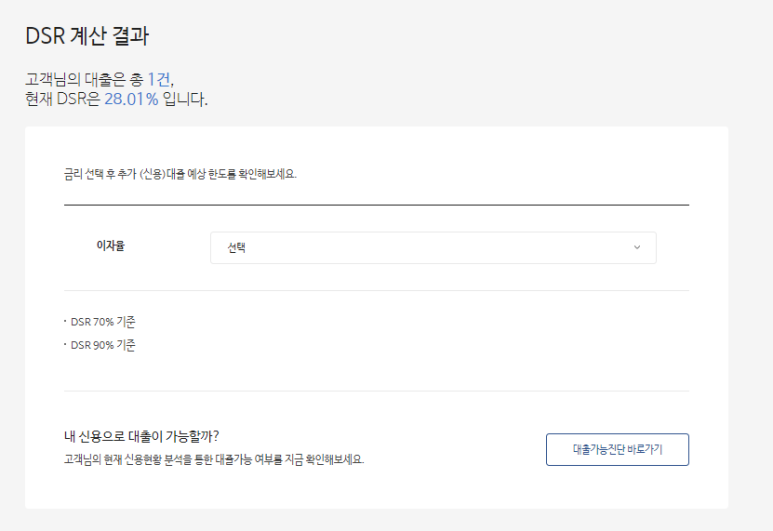
Task: Click the 대출가능진단 바로가기 button
Action: point(617,449)
